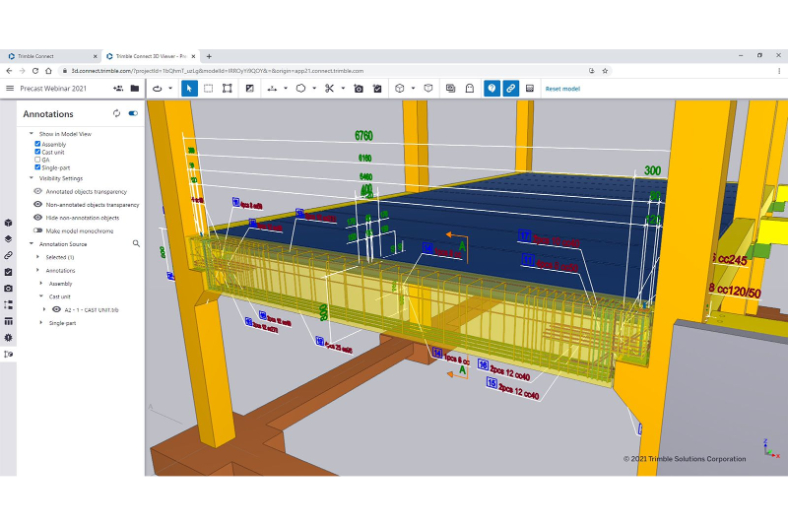Expand the Assembly tree node

click(41, 283)
